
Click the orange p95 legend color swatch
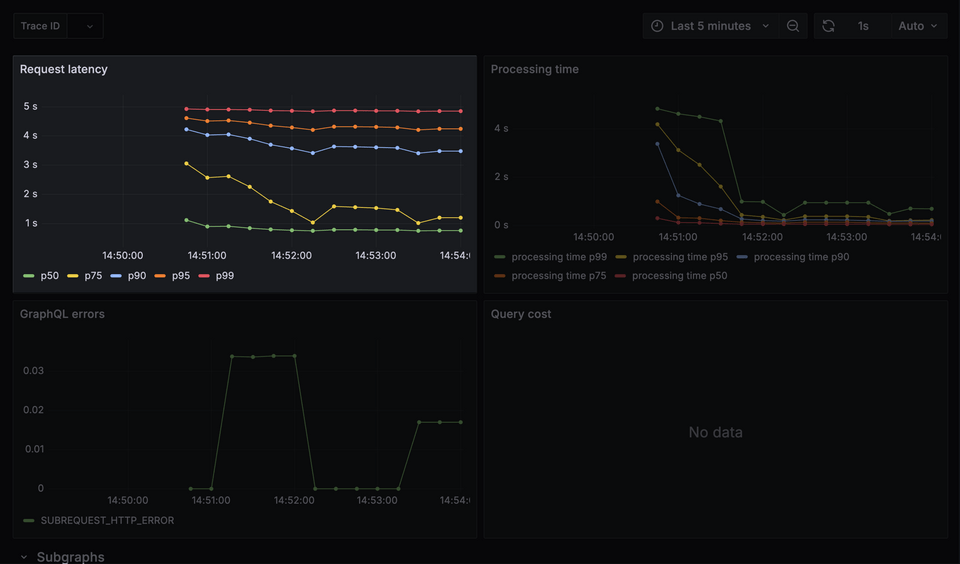click(x=160, y=276)
